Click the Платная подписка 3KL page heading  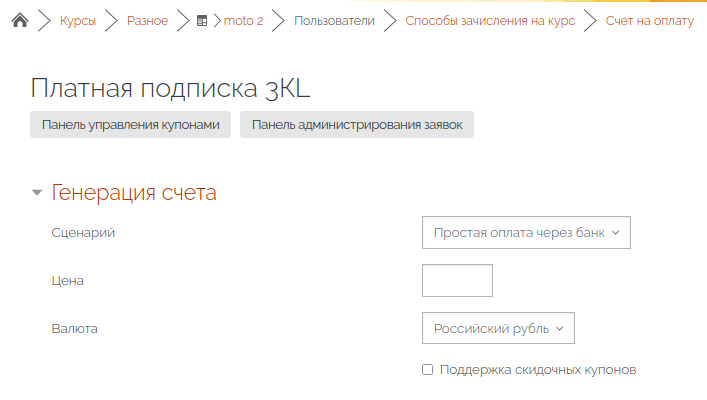pos(170,88)
